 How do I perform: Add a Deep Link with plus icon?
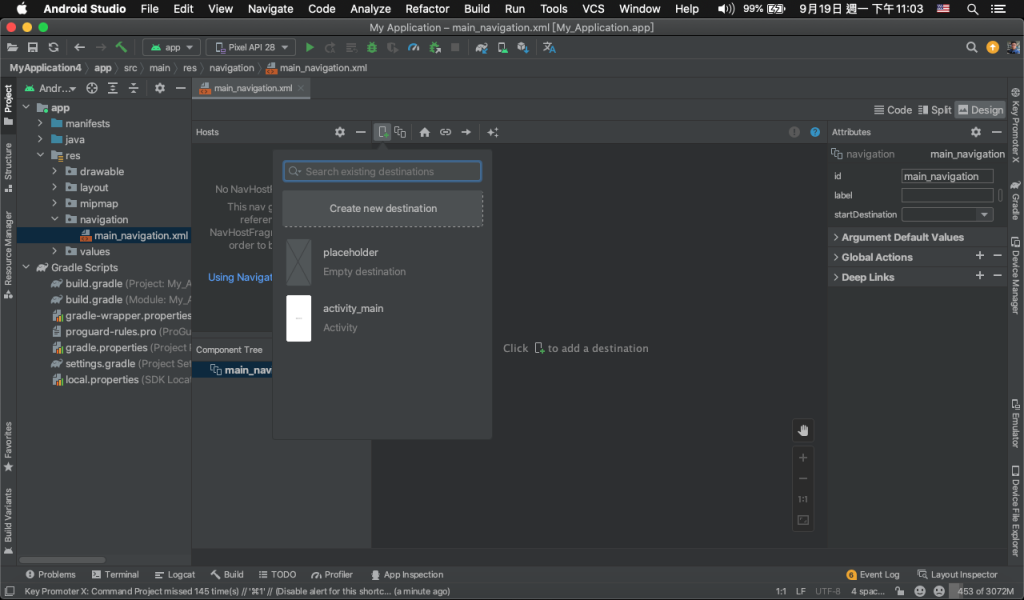tap(980, 276)
